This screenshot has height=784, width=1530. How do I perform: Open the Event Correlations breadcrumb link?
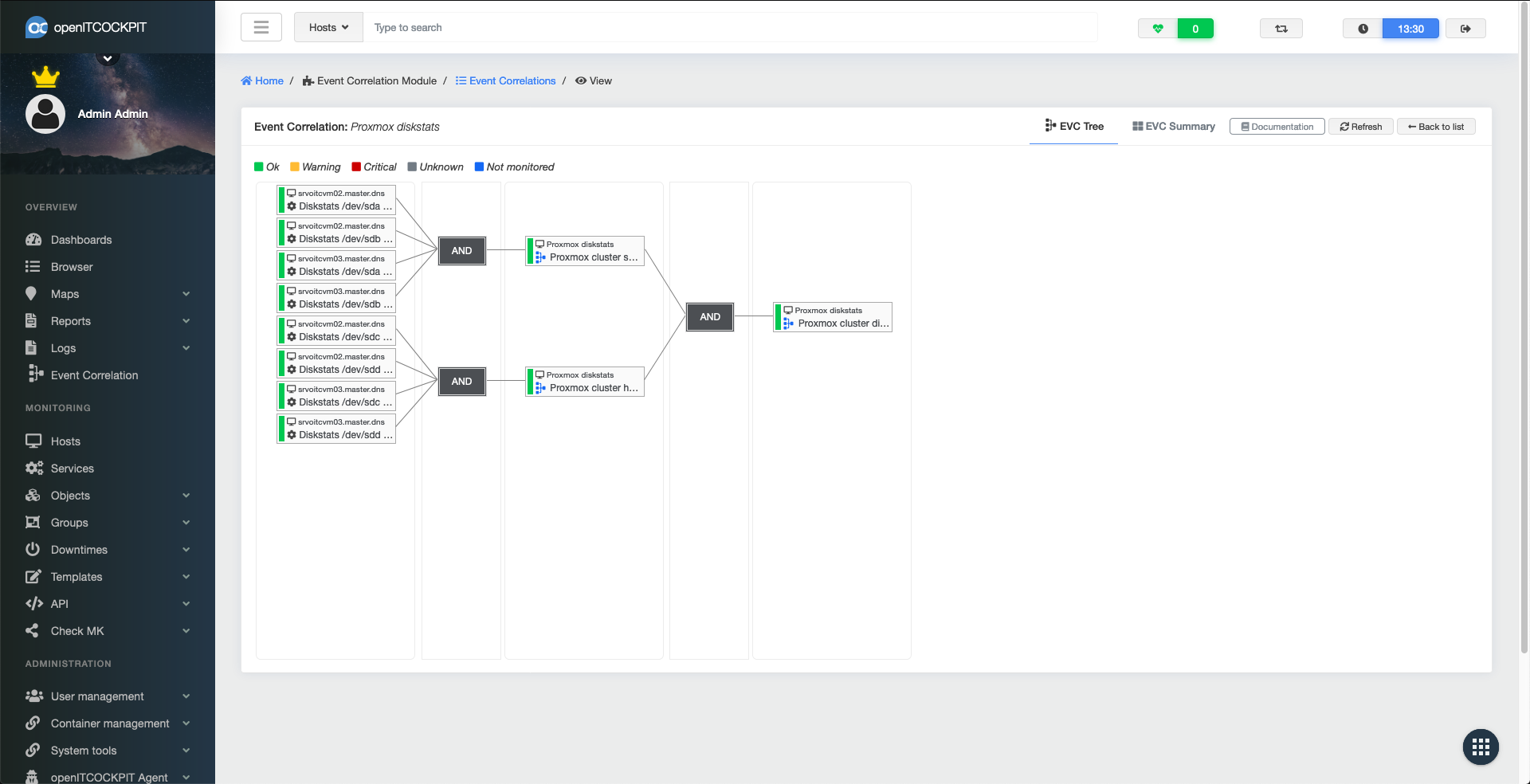pyautogui.click(x=505, y=80)
